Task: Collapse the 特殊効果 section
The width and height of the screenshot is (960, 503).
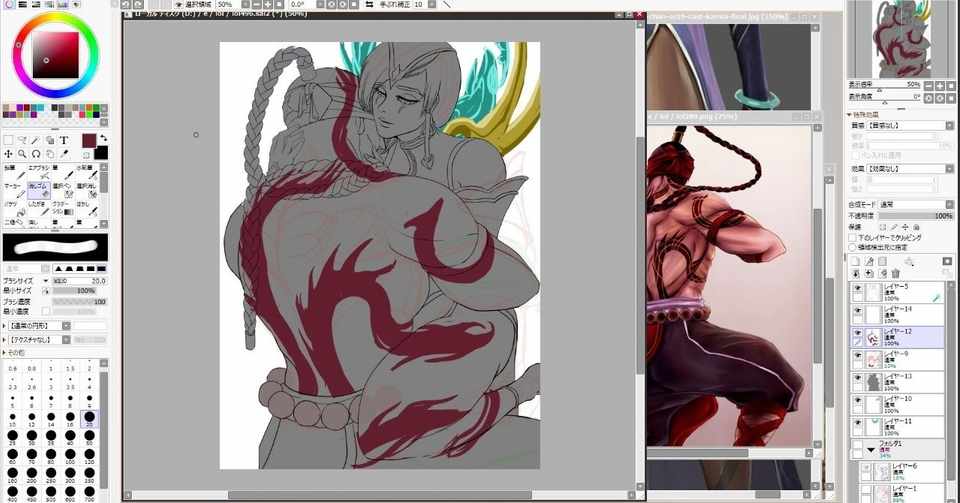Action: [x=850, y=114]
